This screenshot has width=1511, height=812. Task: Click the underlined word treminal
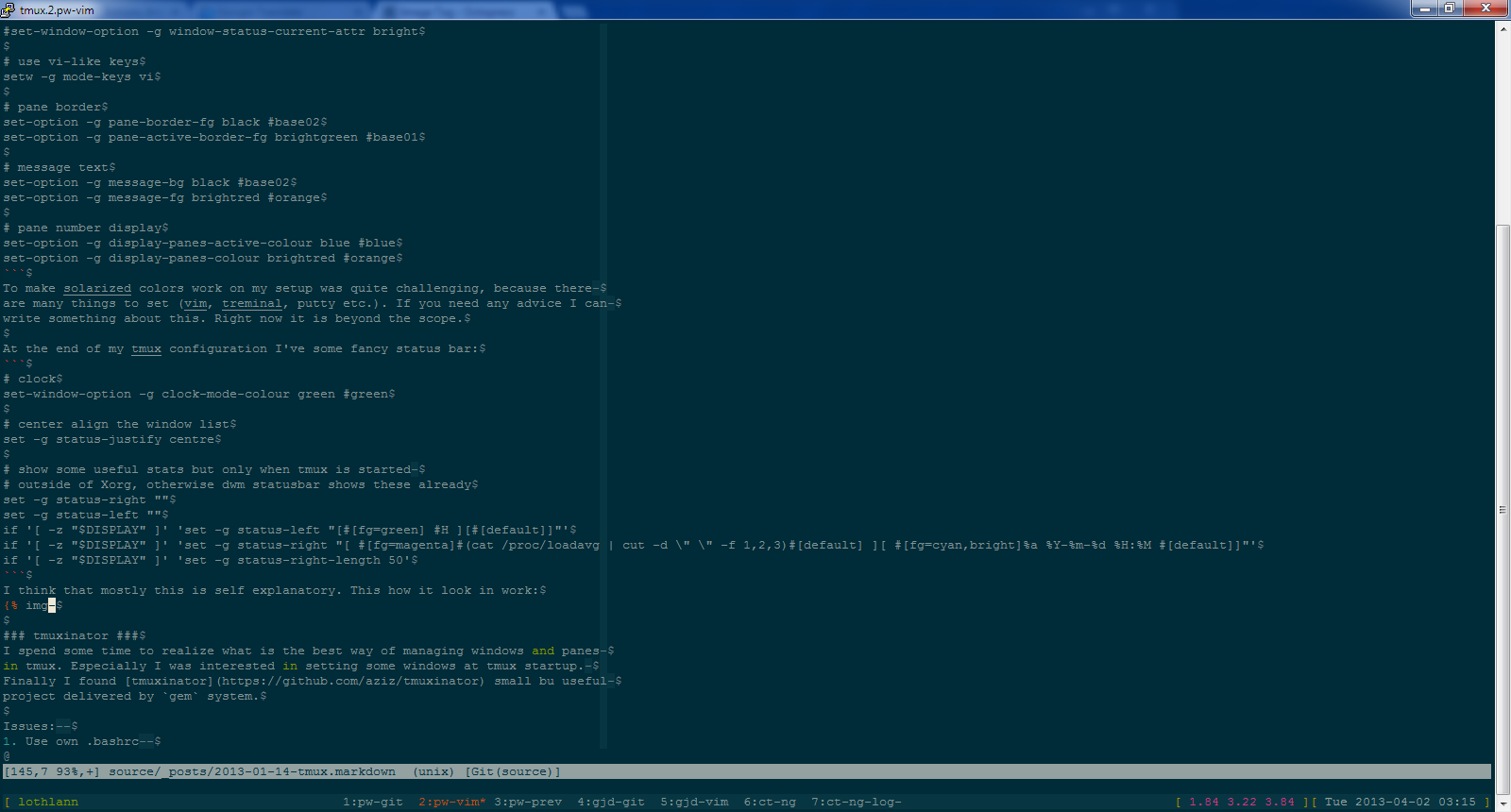pos(252,303)
